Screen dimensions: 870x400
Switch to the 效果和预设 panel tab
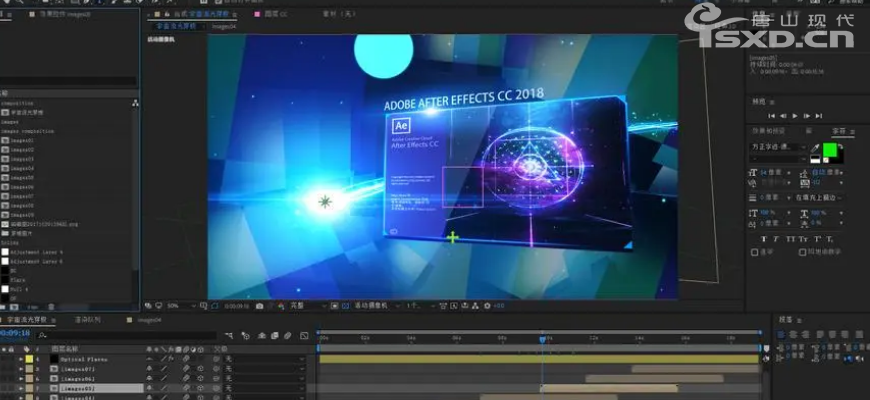(768, 131)
